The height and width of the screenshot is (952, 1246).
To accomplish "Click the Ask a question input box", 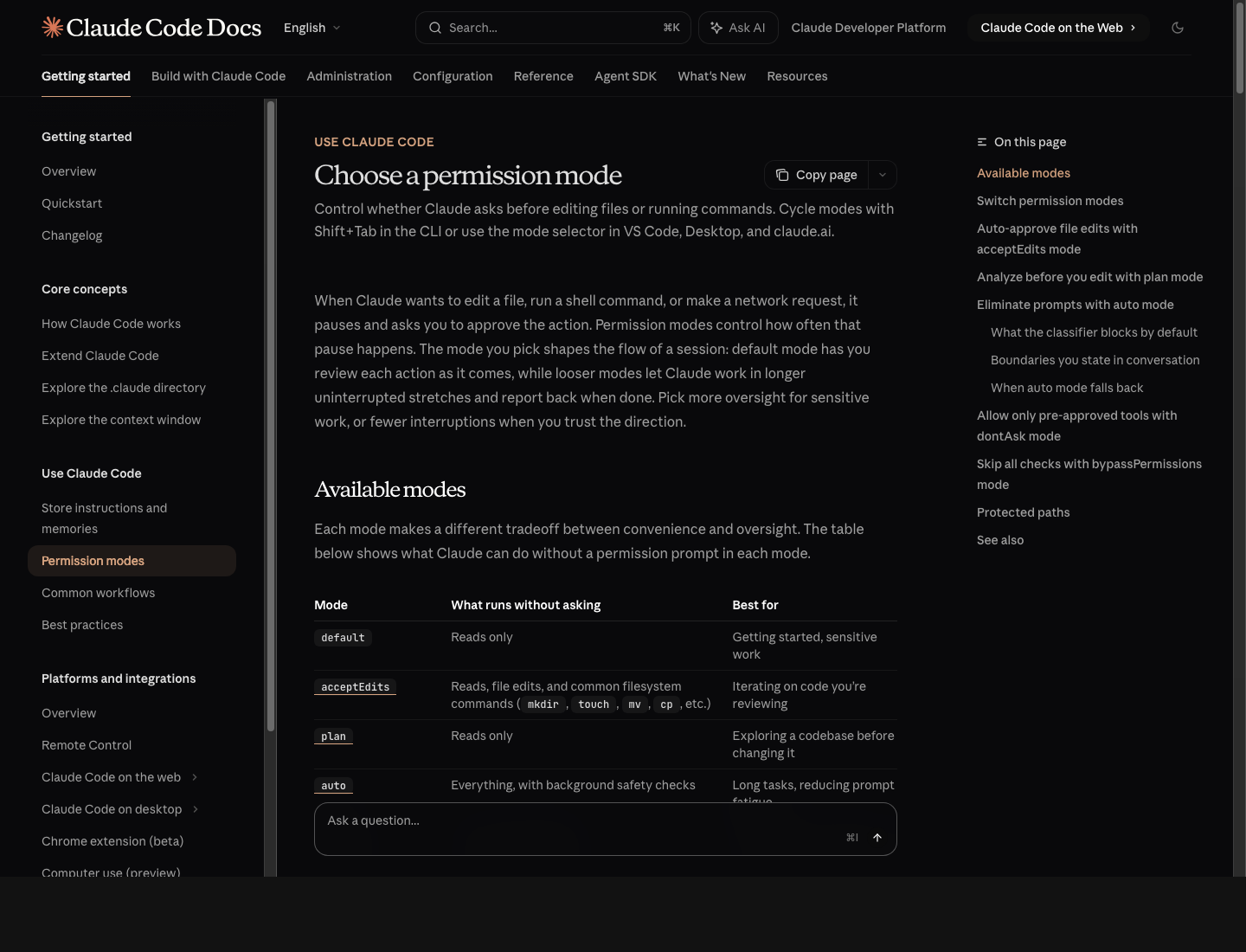I will coord(606,829).
